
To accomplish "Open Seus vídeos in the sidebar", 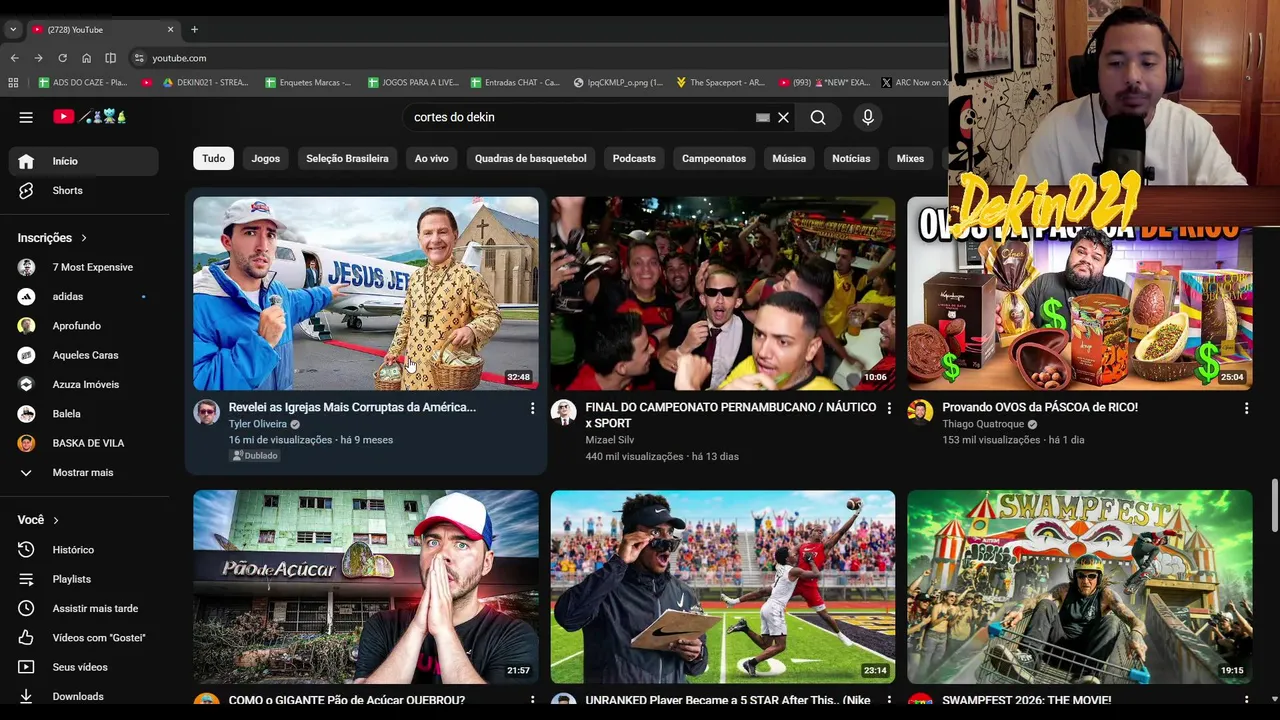I will pos(83,667).
